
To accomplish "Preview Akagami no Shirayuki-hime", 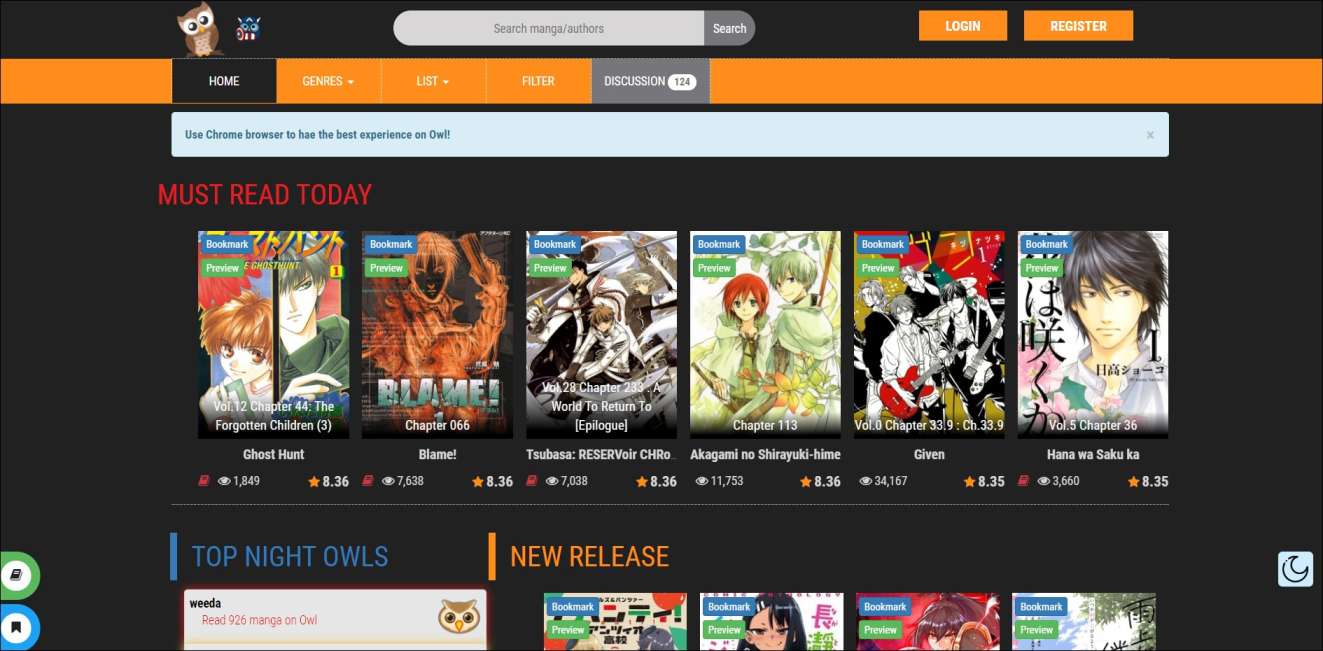I will pyautogui.click(x=714, y=268).
